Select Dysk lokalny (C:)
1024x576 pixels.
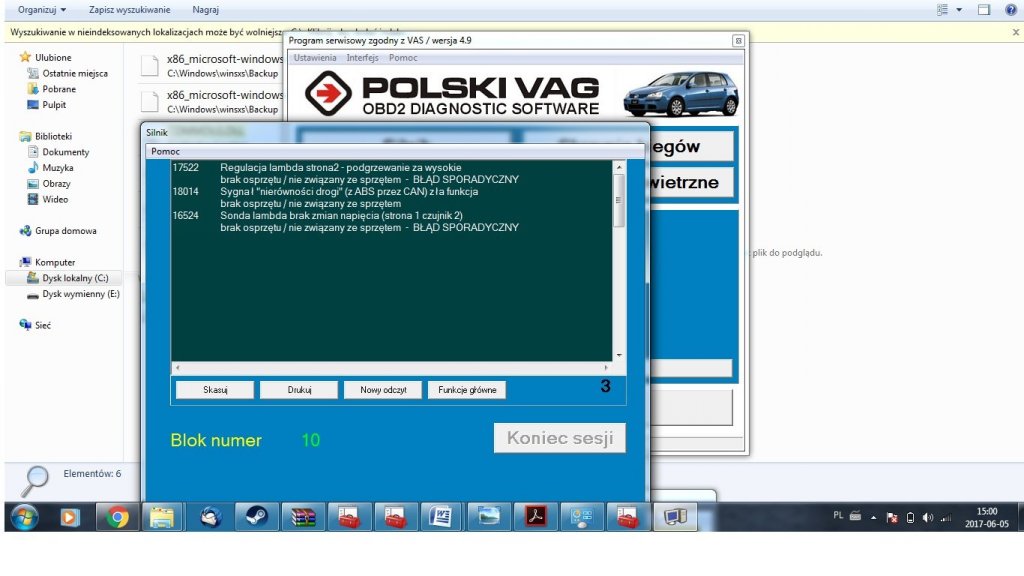pos(75,278)
